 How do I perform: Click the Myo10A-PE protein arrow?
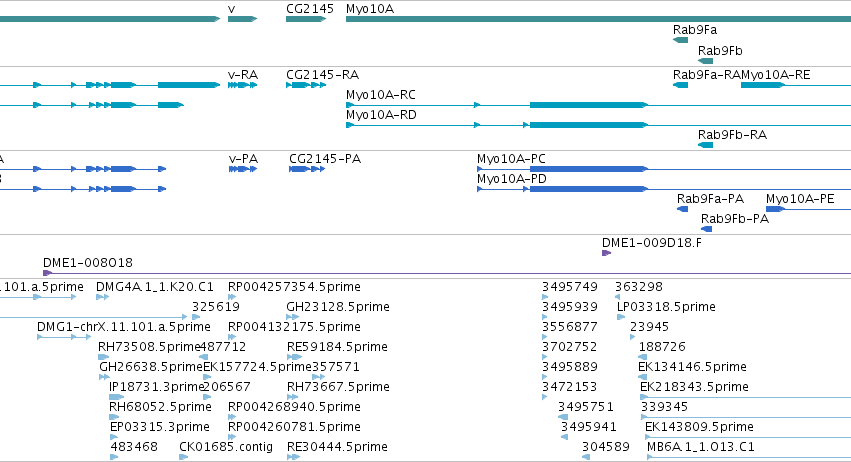(x=776, y=209)
